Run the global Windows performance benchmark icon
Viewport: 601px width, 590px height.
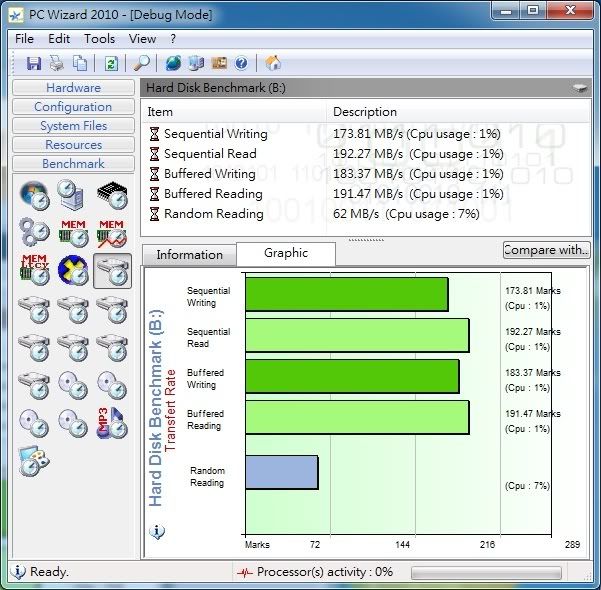coord(34,195)
